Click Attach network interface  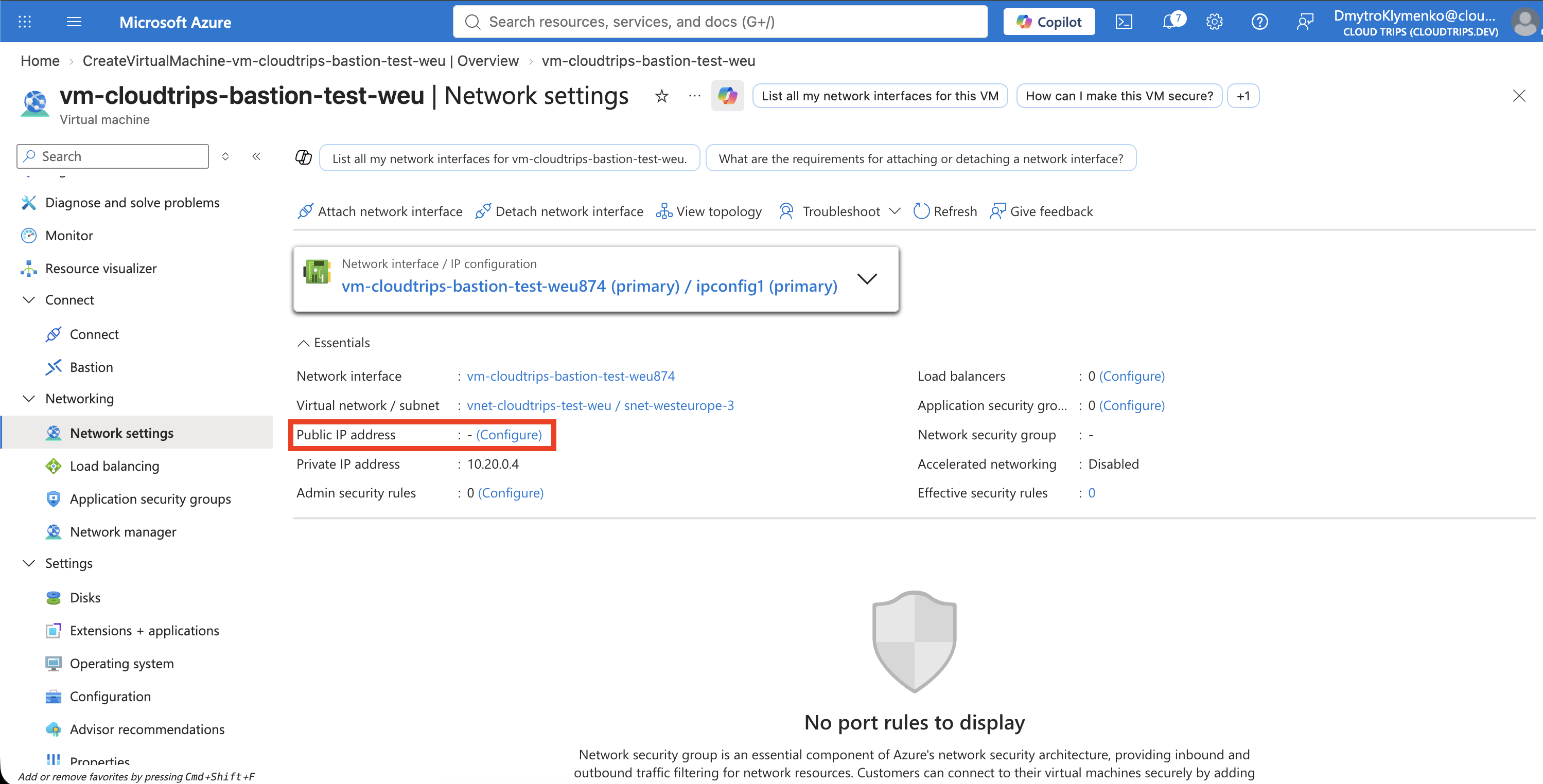380,211
